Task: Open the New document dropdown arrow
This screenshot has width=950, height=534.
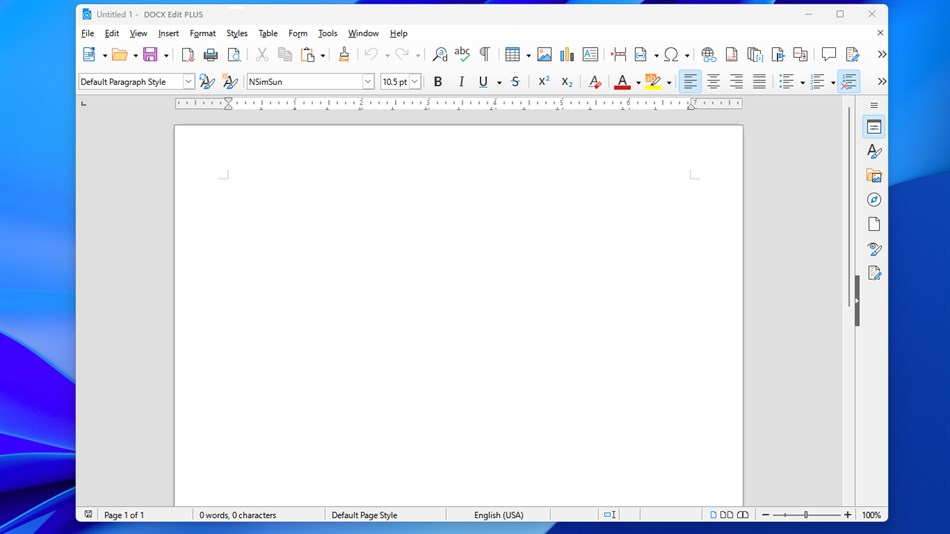Action: pyautogui.click(x=105, y=55)
